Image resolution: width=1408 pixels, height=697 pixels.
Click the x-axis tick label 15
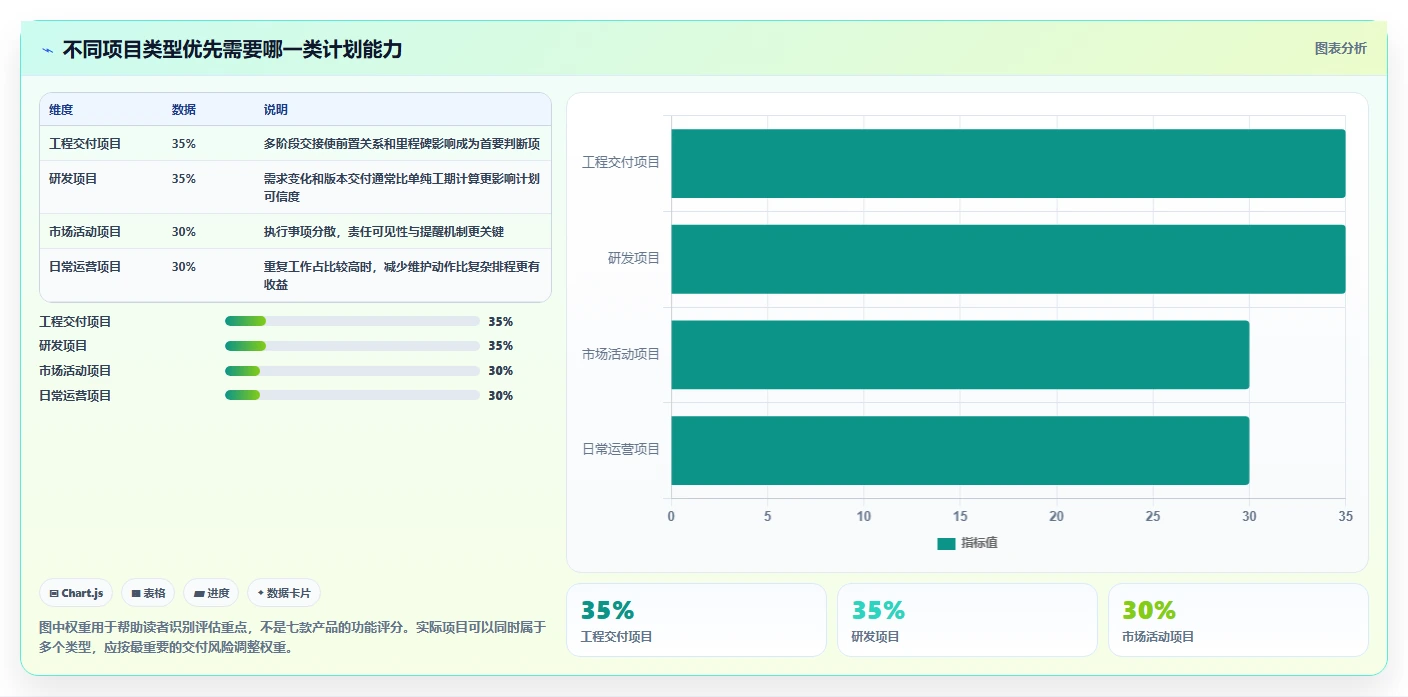click(960, 516)
